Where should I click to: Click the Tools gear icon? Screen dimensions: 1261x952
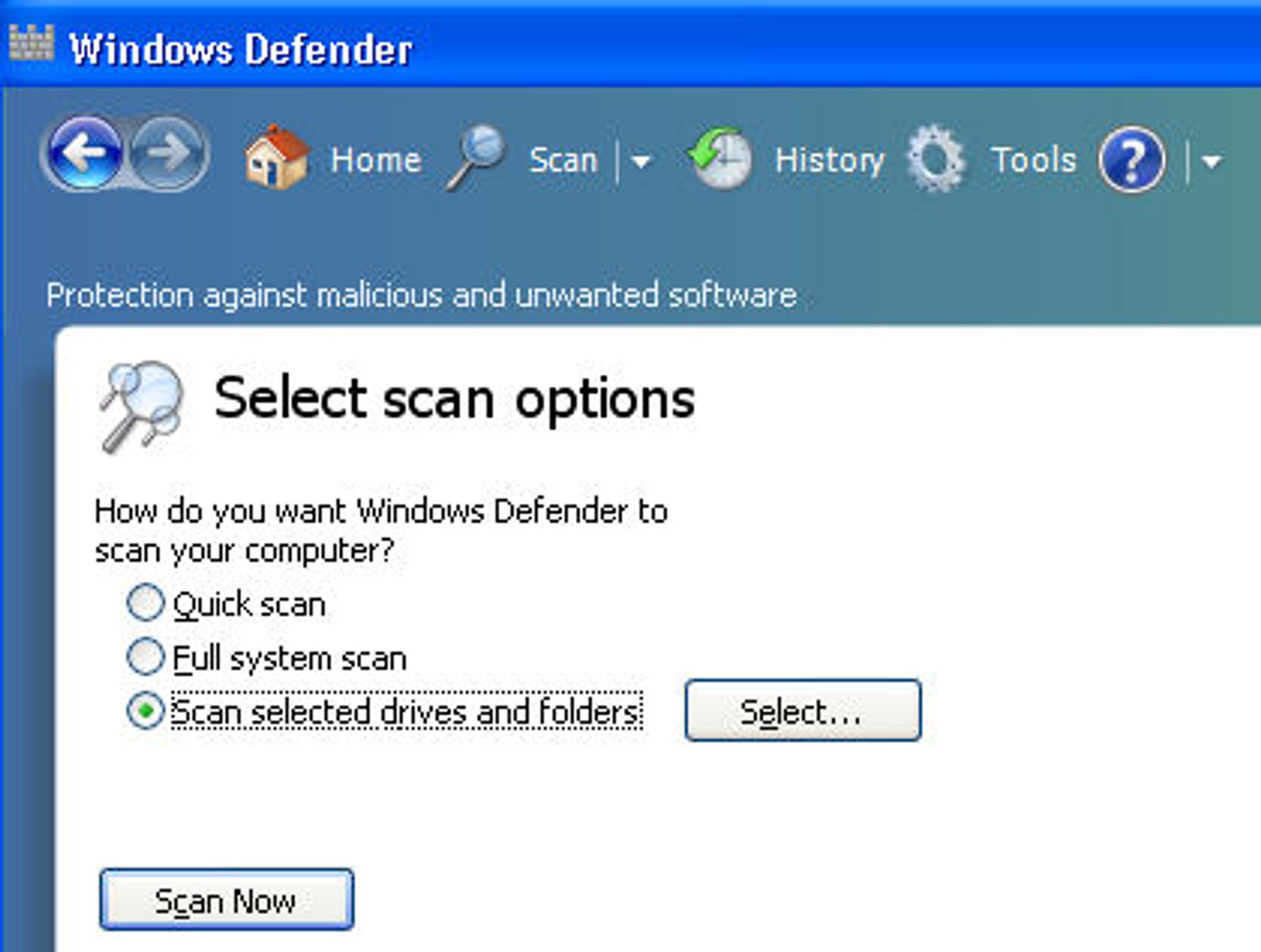point(936,158)
